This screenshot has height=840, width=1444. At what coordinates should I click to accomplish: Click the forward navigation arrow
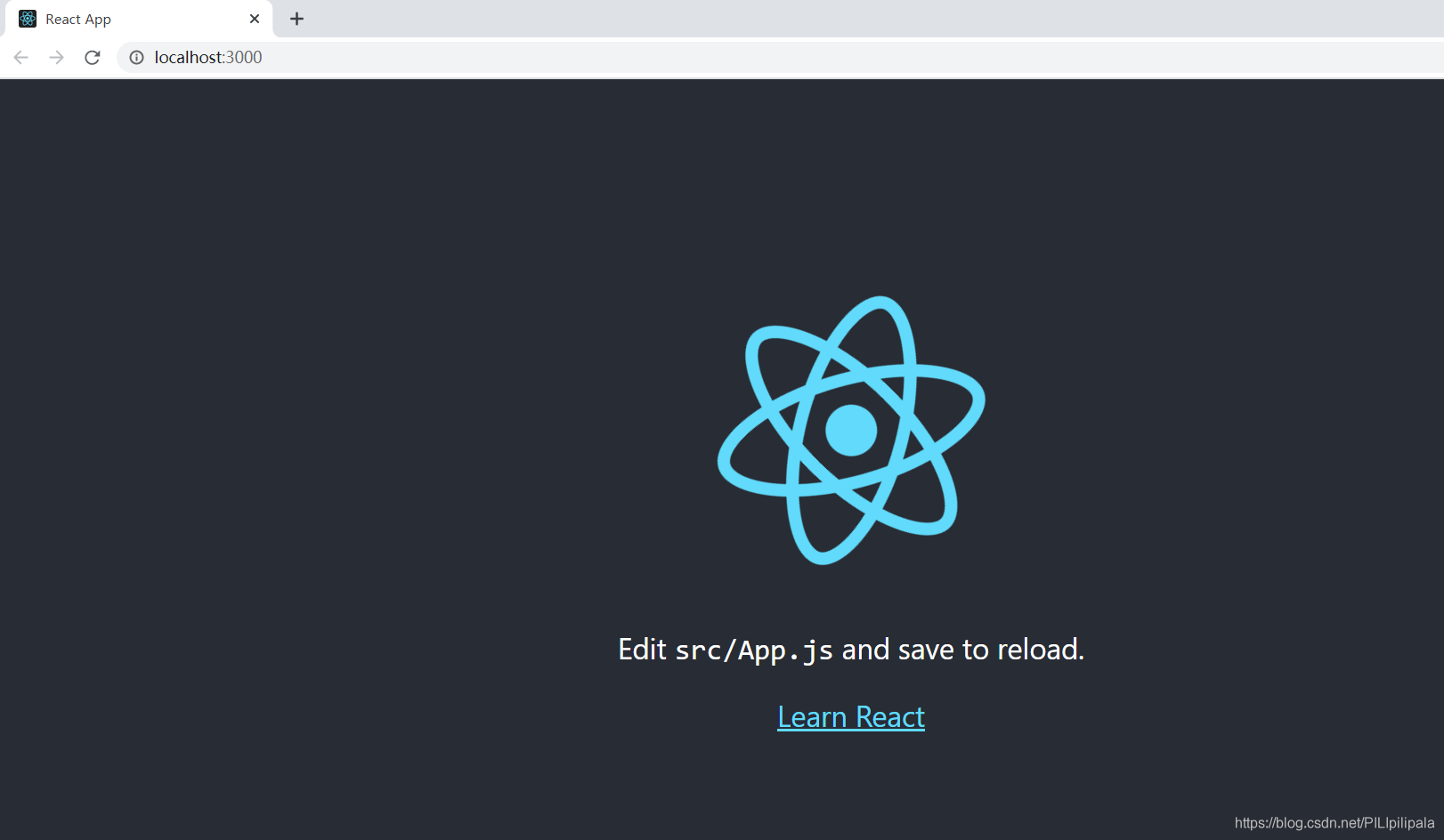coord(56,57)
